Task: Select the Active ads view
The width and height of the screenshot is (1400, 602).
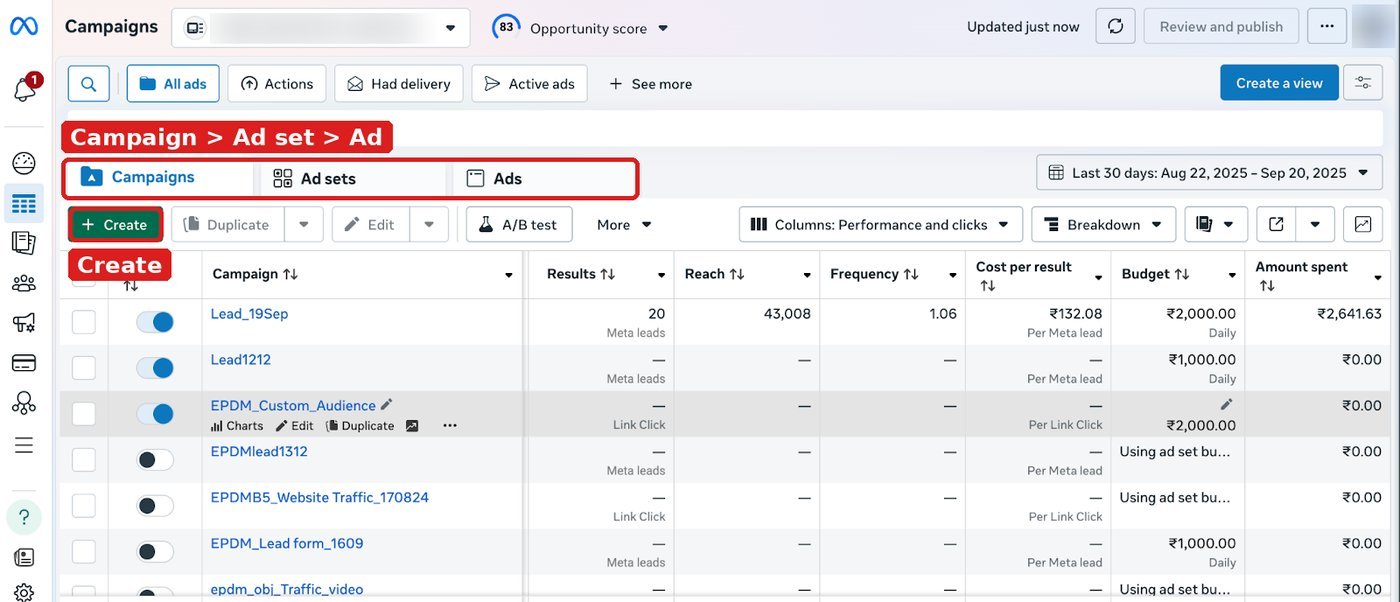Action: point(530,84)
